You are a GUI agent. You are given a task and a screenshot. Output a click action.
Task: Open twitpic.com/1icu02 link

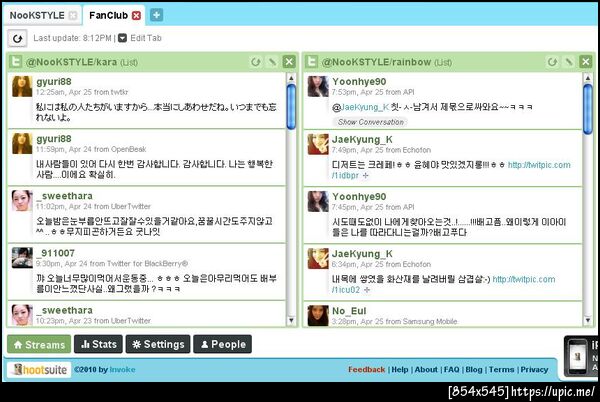tap(523, 279)
